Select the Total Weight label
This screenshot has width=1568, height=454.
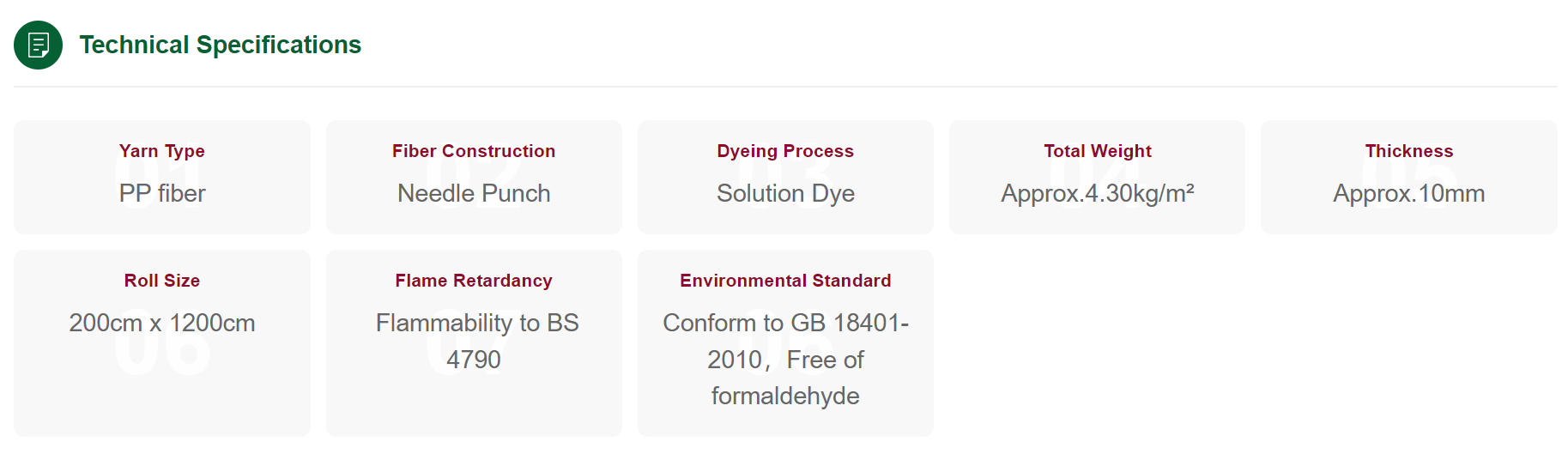(1098, 151)
